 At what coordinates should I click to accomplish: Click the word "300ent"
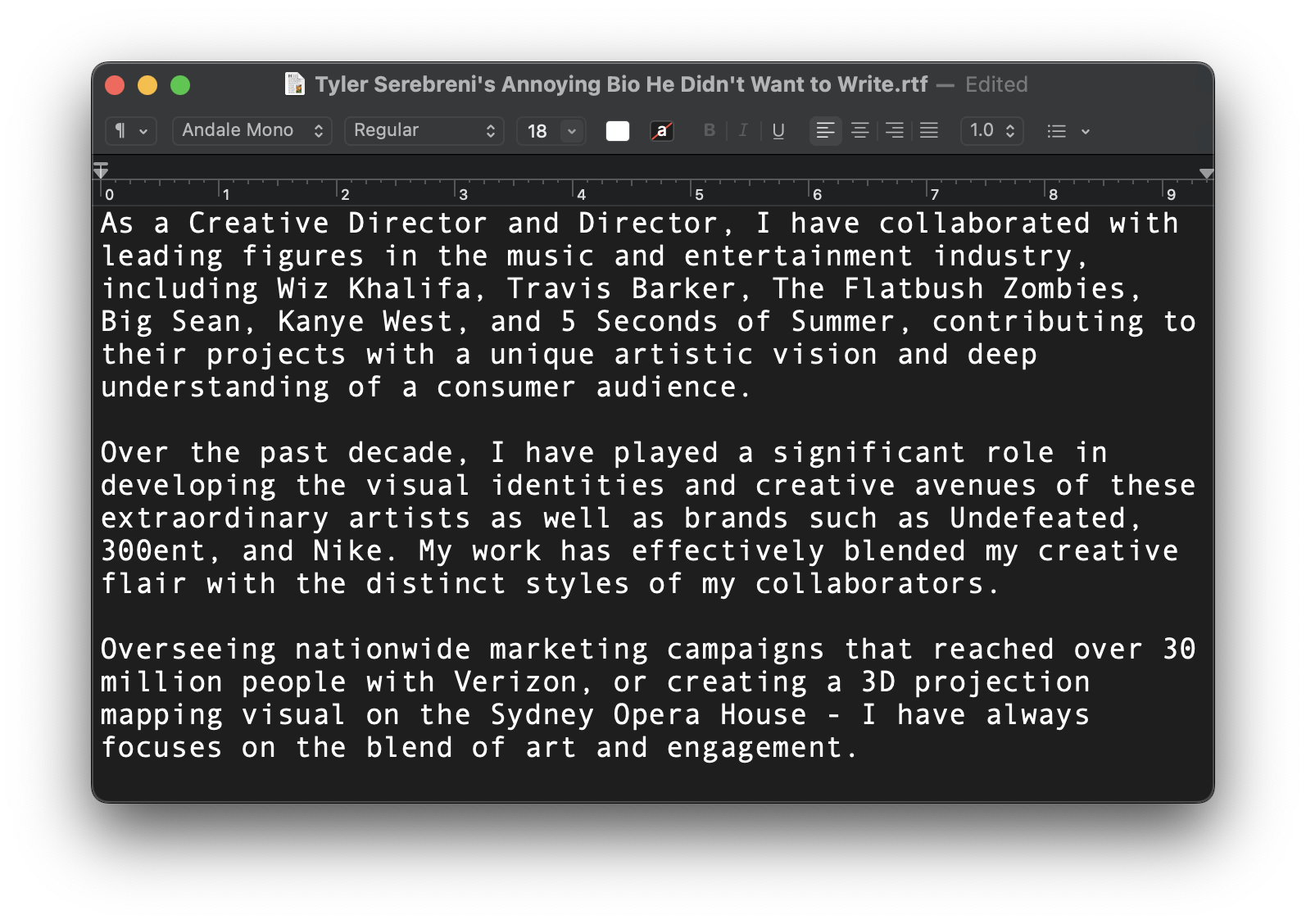153,551
